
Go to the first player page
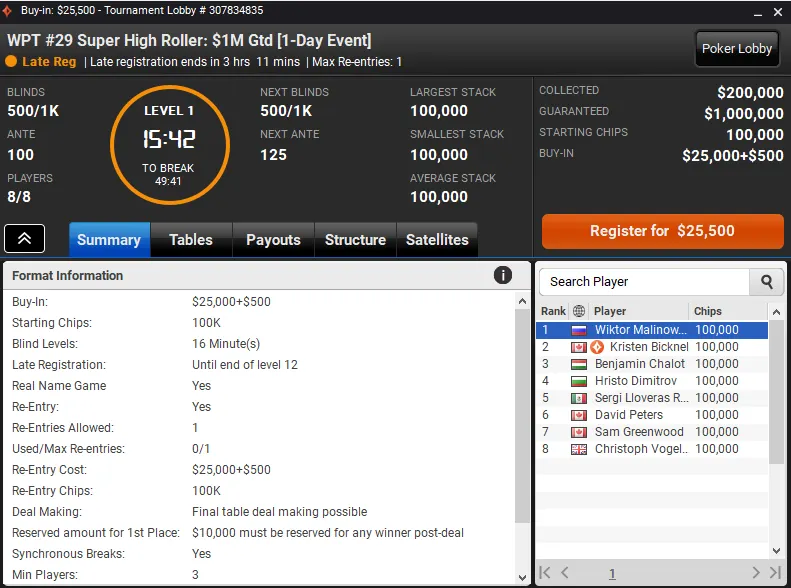pos(546,573)
